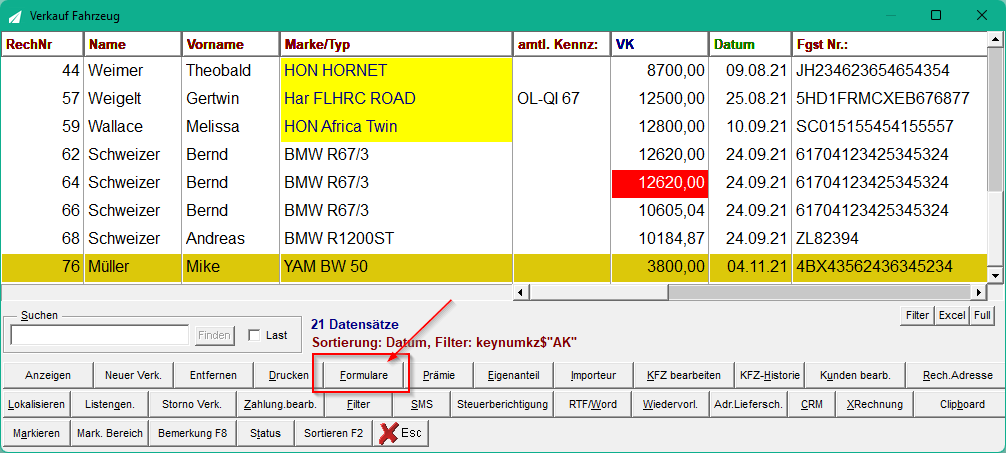
Task: Click the Lokalisieren button
Action: (37, 405)
